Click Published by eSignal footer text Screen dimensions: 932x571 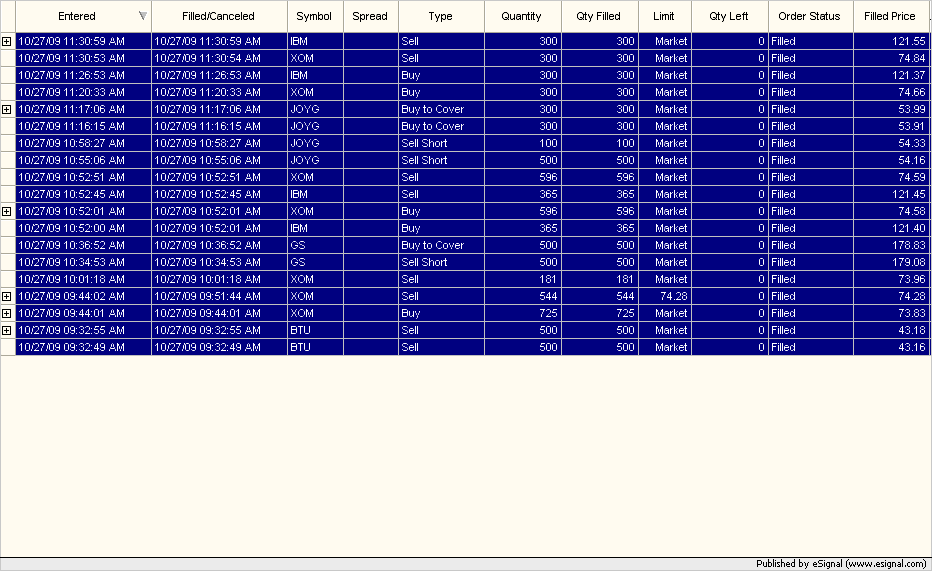click(841, 564)
